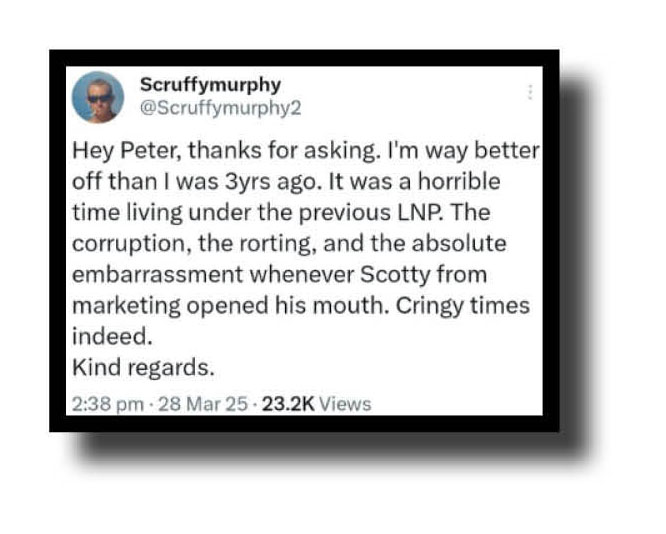Click the "Kind regards." closing line
The image size is (666, 534).
pos(143,367)
